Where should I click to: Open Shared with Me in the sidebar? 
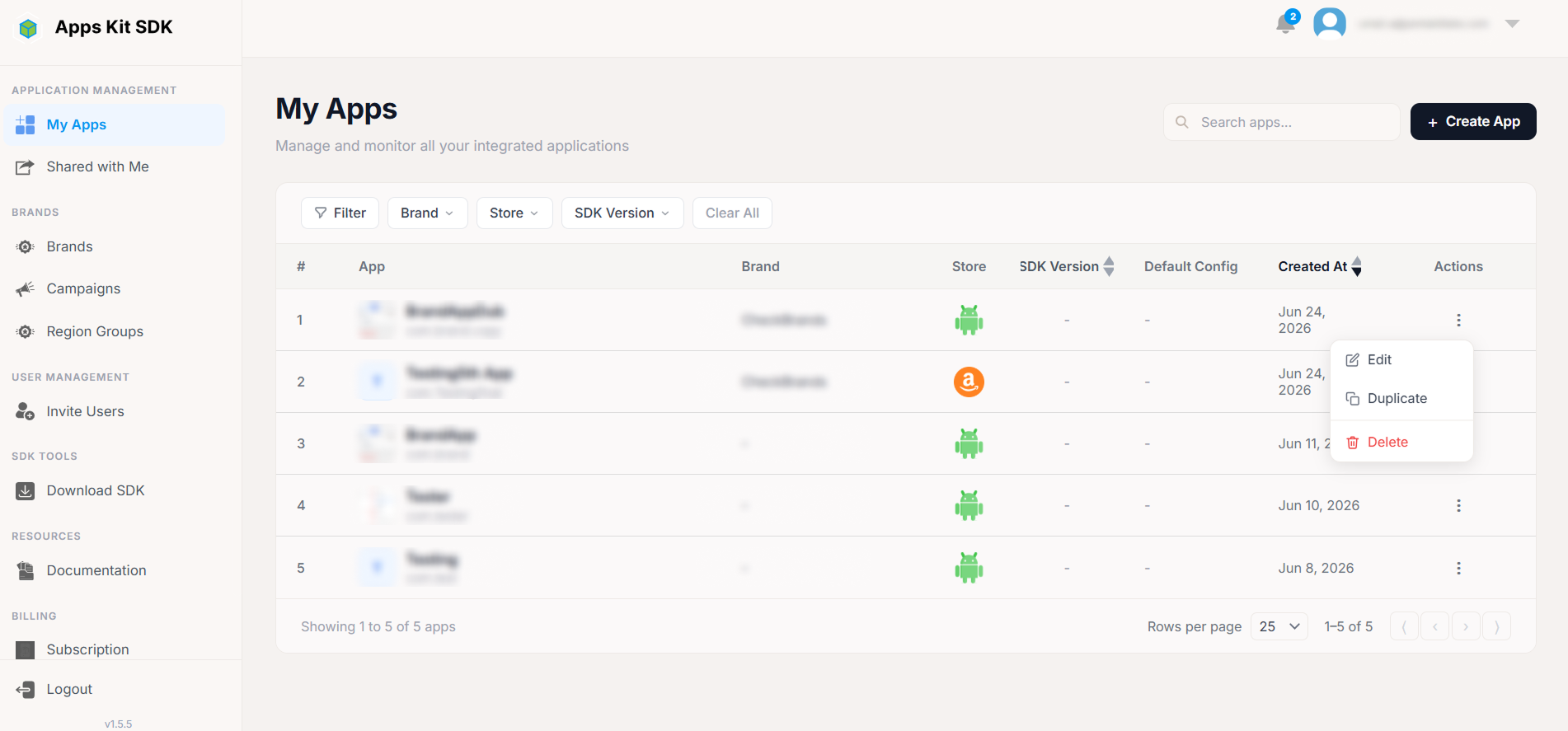(x=115, y=167)
